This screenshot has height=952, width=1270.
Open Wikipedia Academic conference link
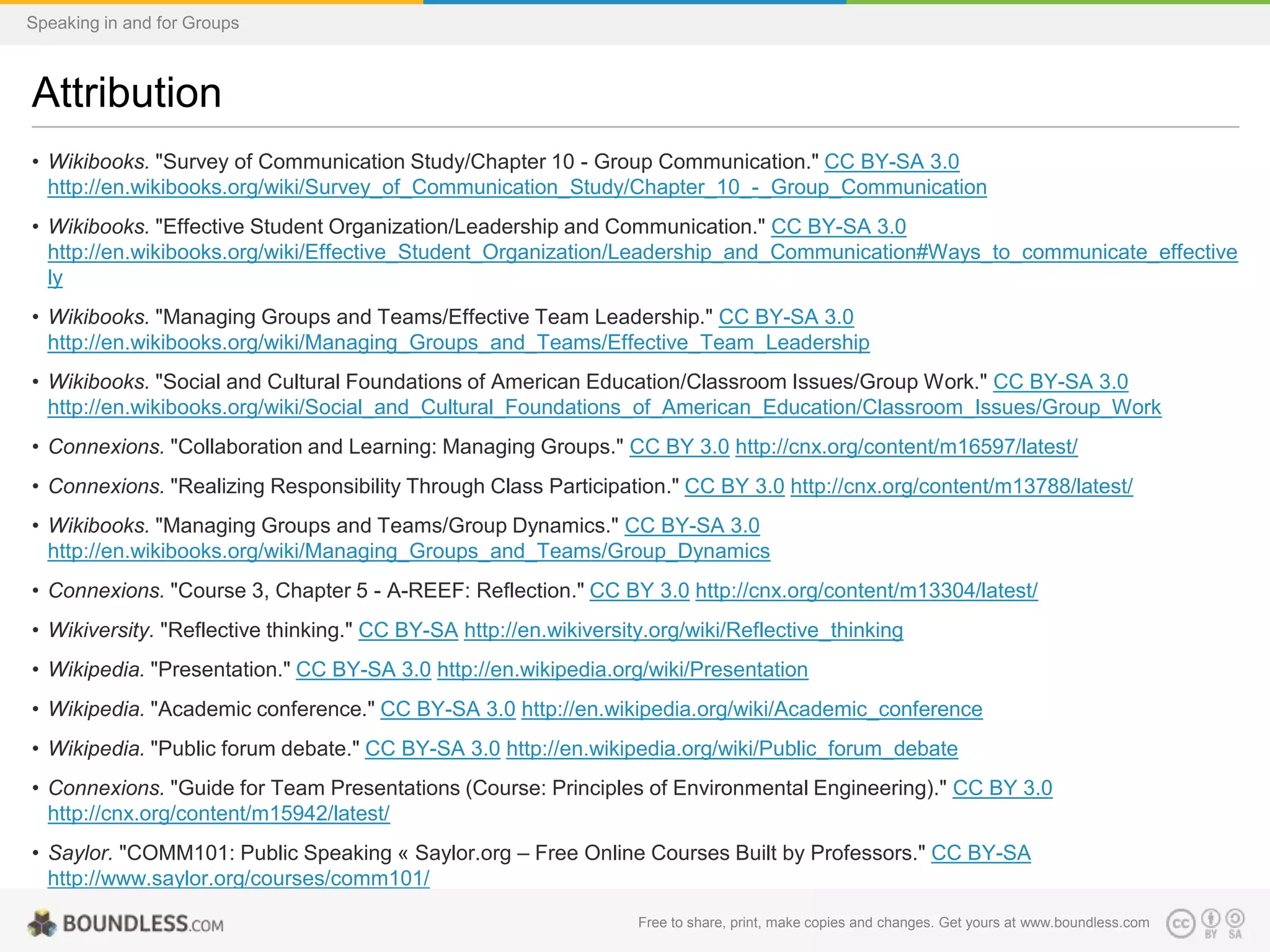752,709
